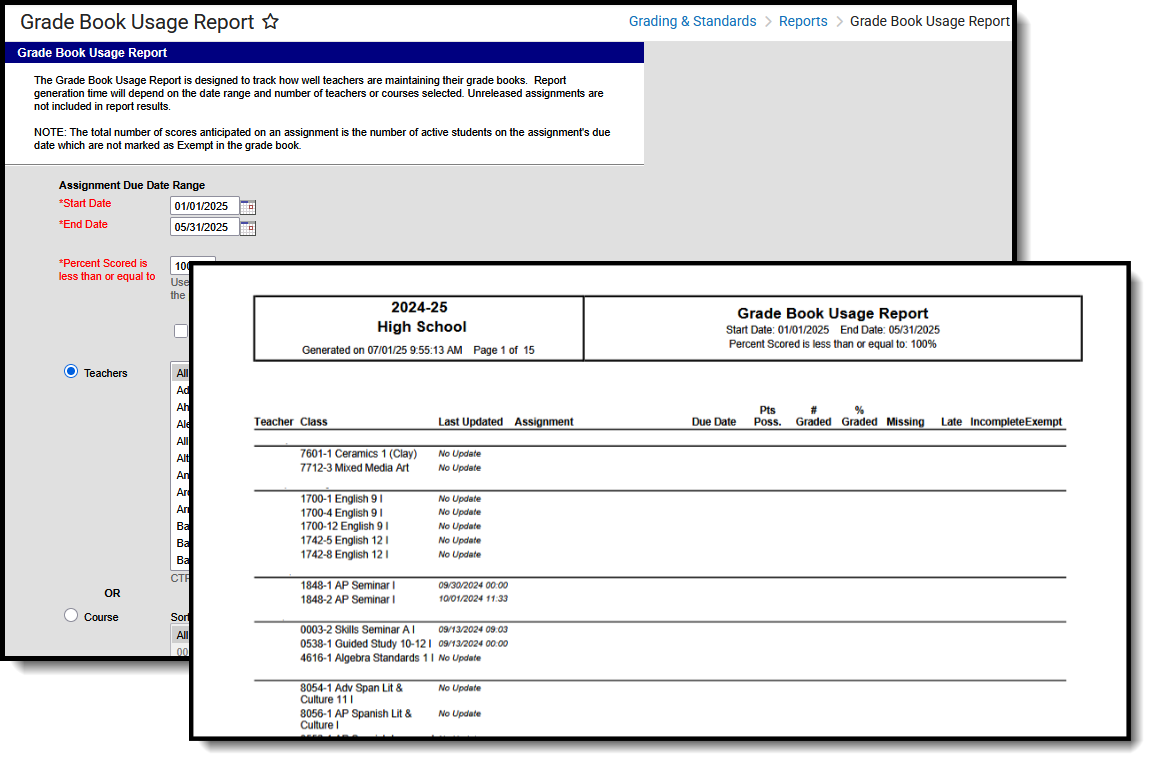Click the blue Grade Book Usage Report header

pos(324,53)
